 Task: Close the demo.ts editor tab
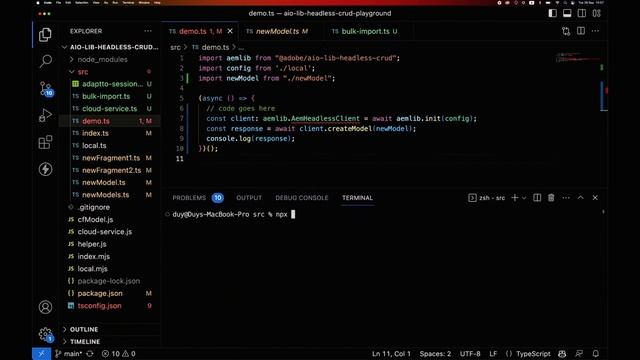click(x=230, y=31)
